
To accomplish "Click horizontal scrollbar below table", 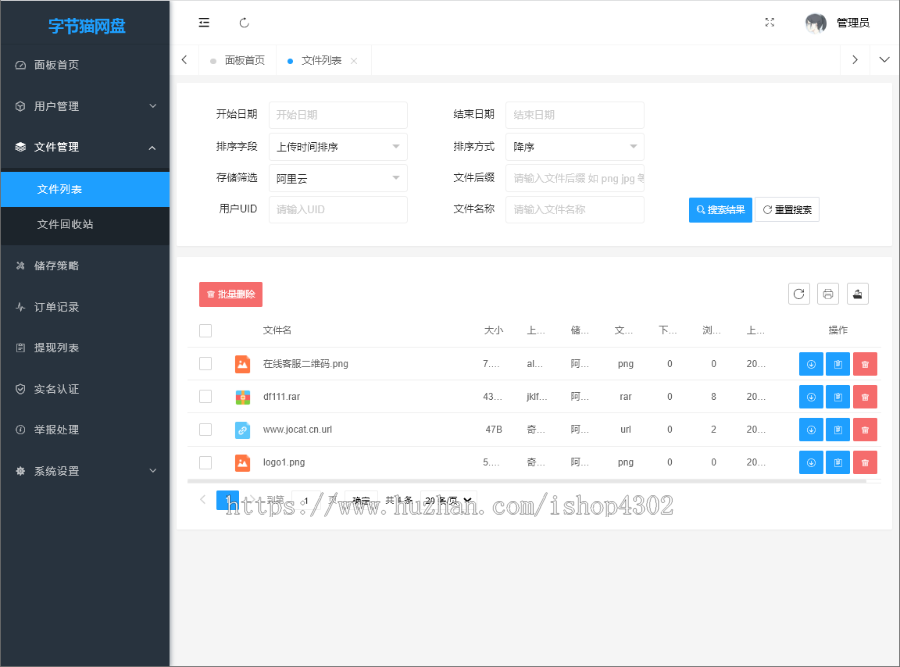I will [526, 482].
